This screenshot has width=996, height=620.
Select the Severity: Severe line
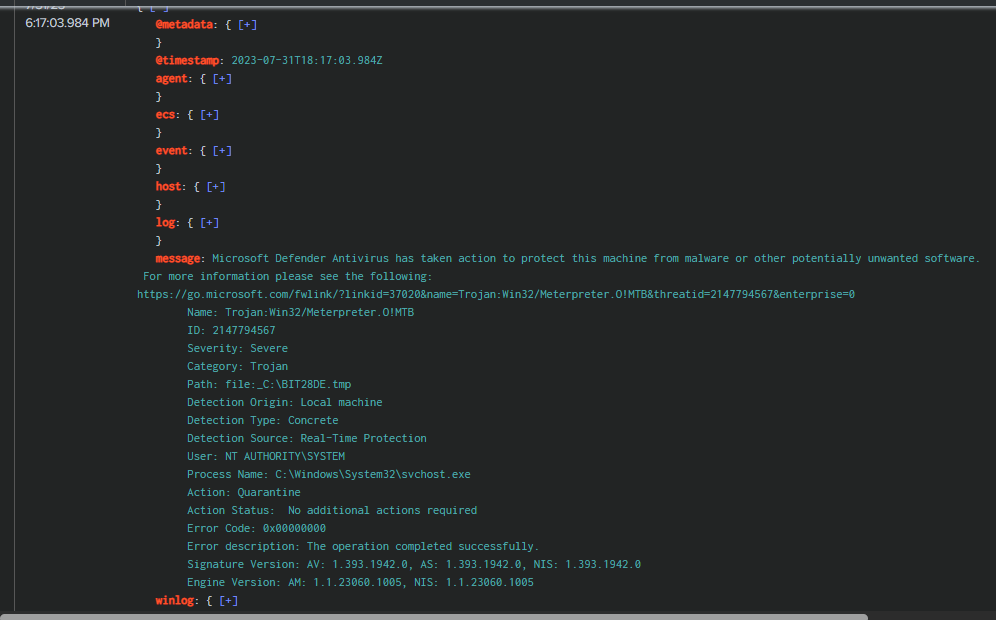pyautogui.click(x=238, y=348)
